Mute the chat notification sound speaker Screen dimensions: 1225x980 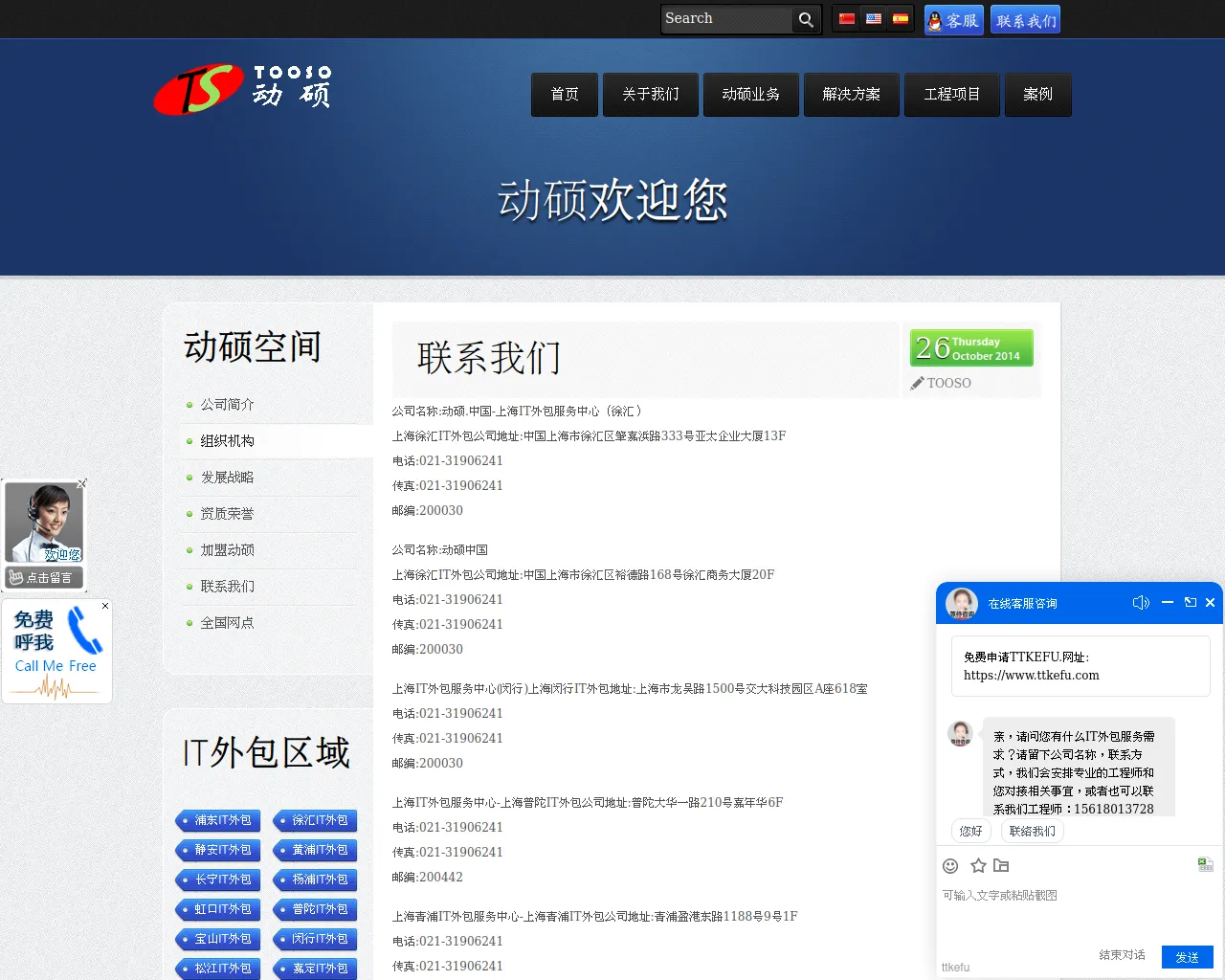(1140, 603)
